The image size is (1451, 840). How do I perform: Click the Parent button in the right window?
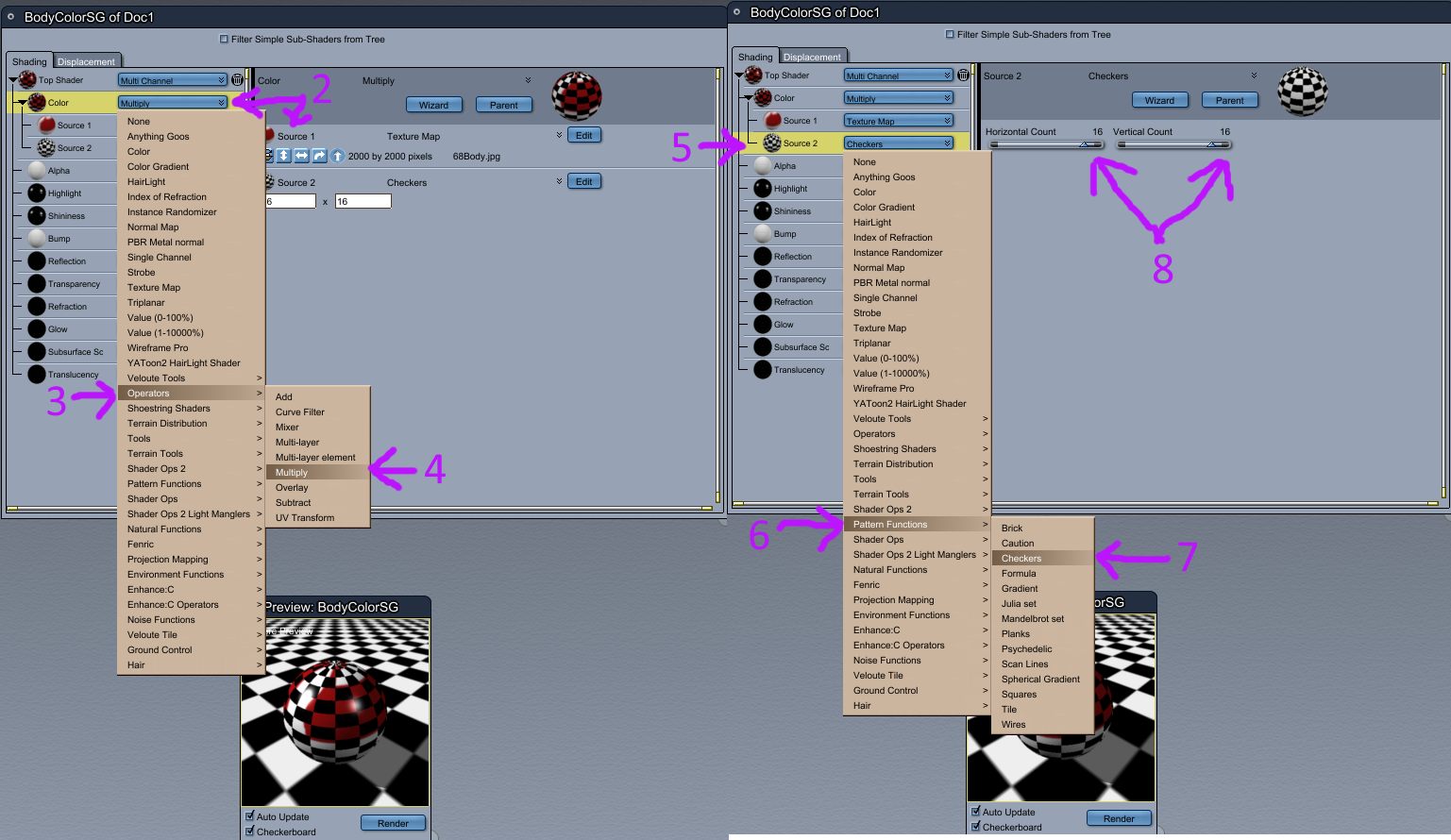[1230, 100]
